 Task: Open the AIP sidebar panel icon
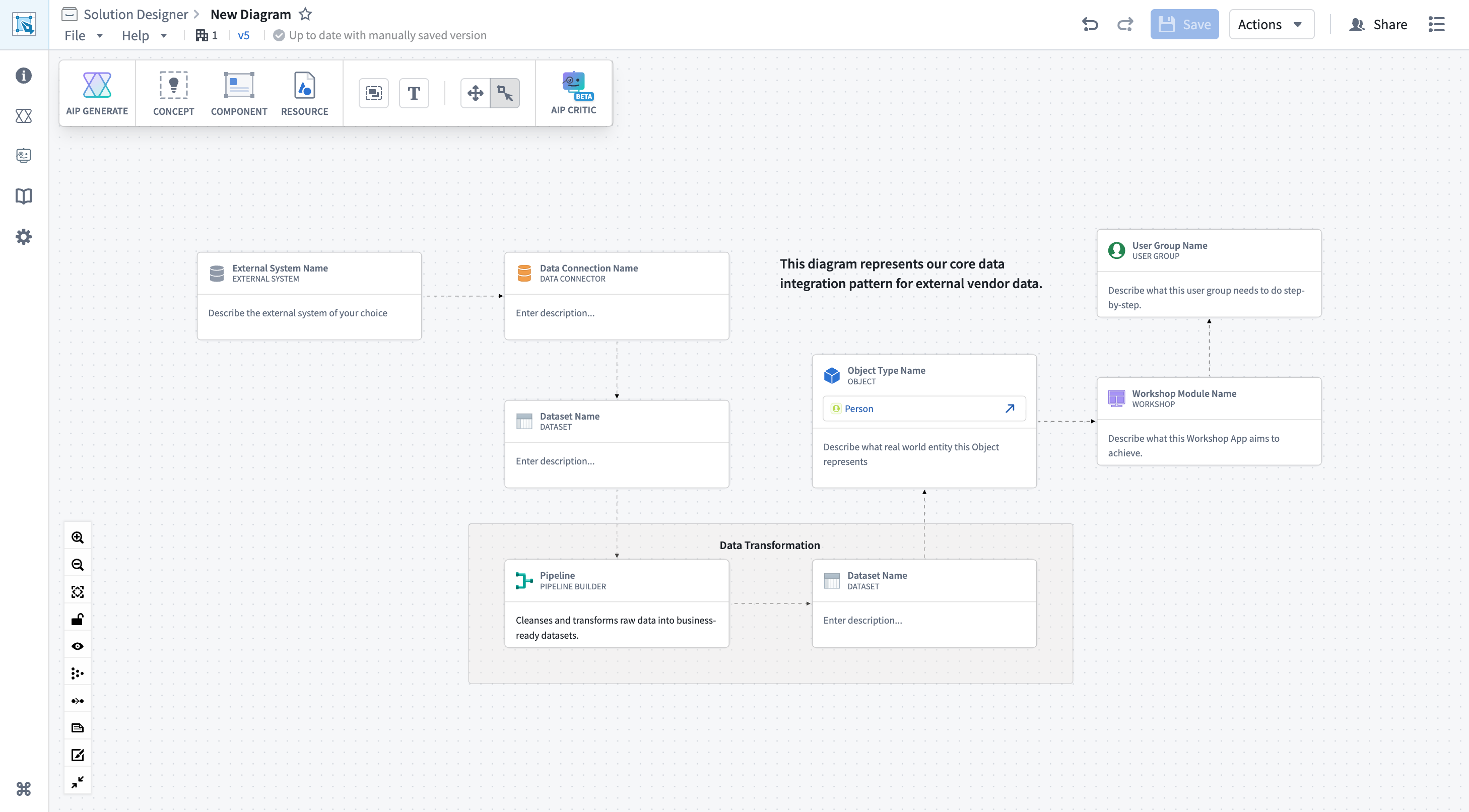point(23,116)
